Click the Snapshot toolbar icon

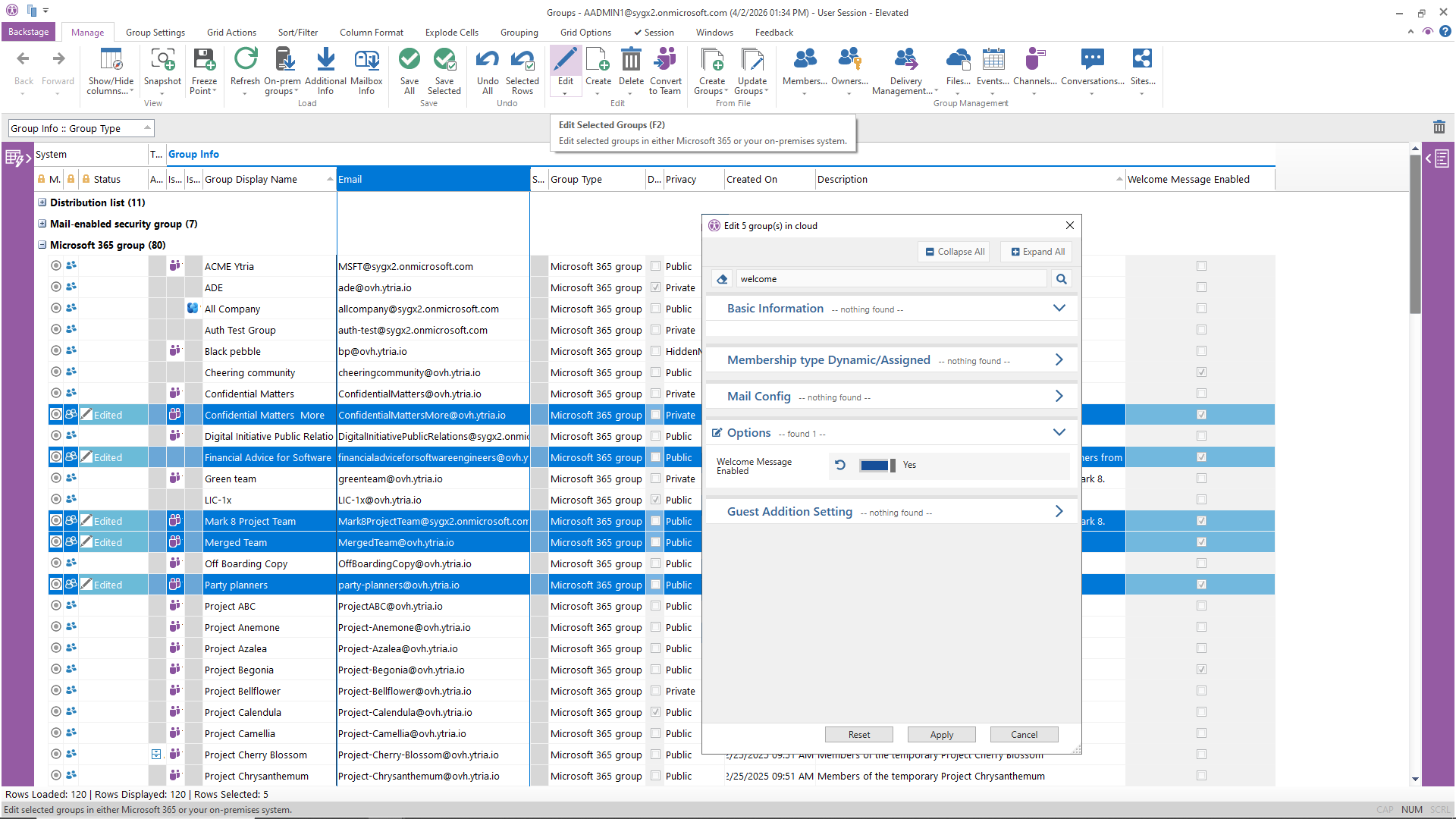162,60
